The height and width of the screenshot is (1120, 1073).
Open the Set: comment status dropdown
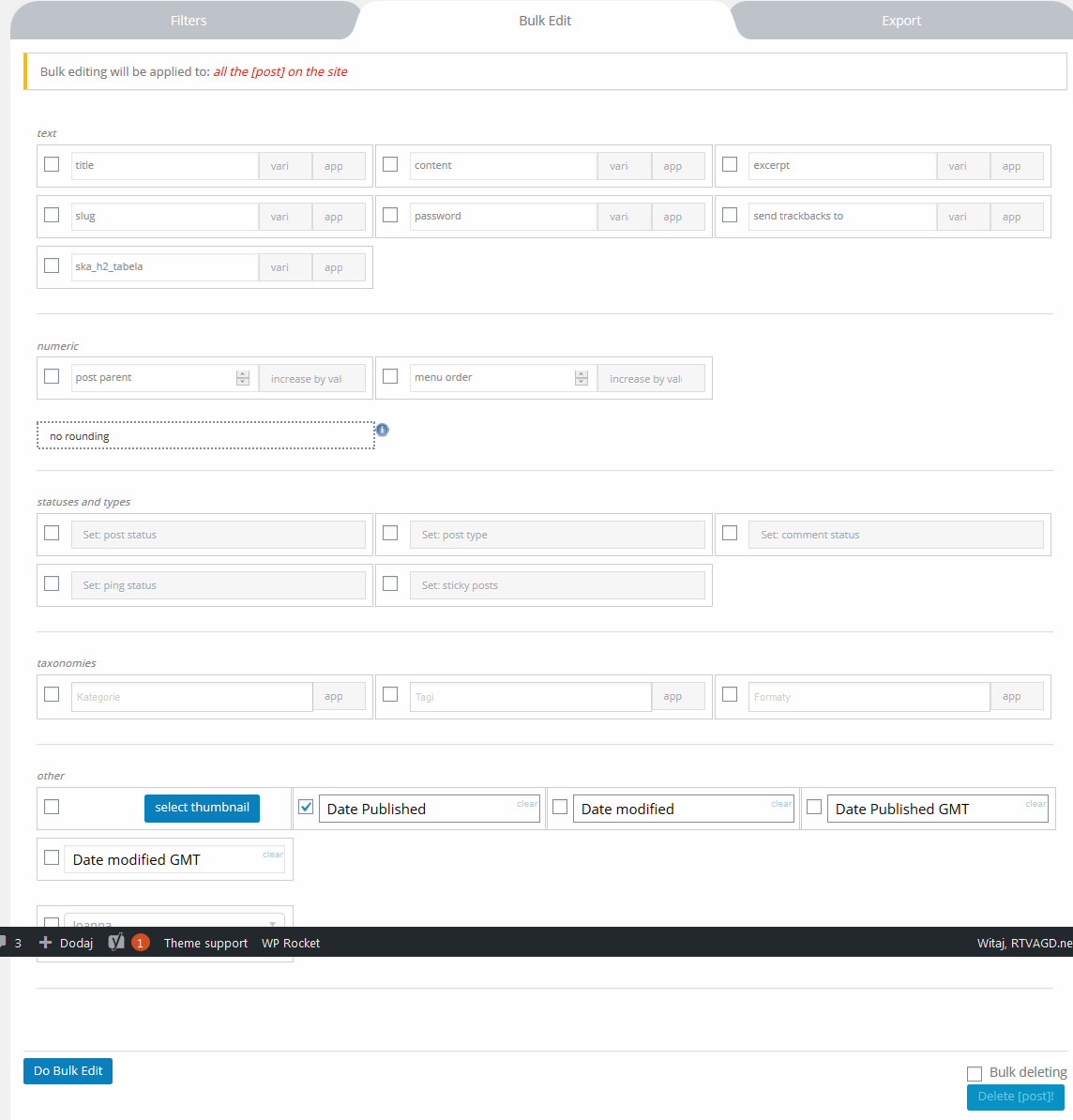(895, 535)
